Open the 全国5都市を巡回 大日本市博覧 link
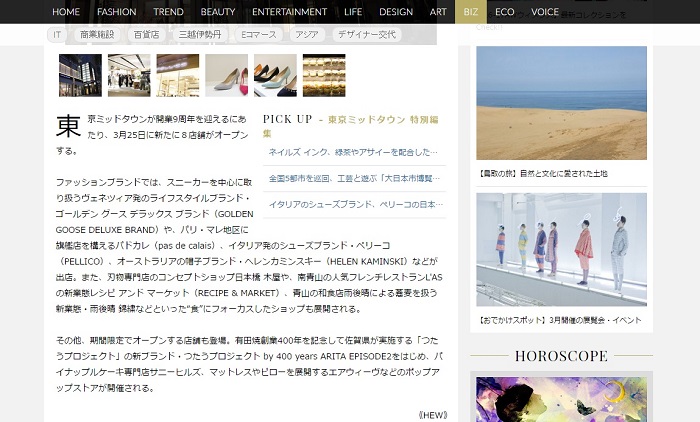The height and width of the screenshot is (422, 700). point(354,179)
